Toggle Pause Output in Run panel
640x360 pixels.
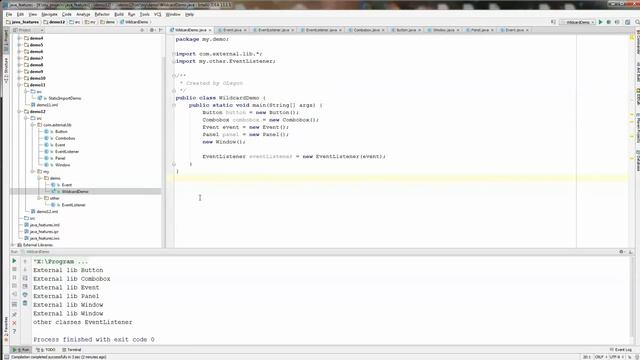pos(14,278)
